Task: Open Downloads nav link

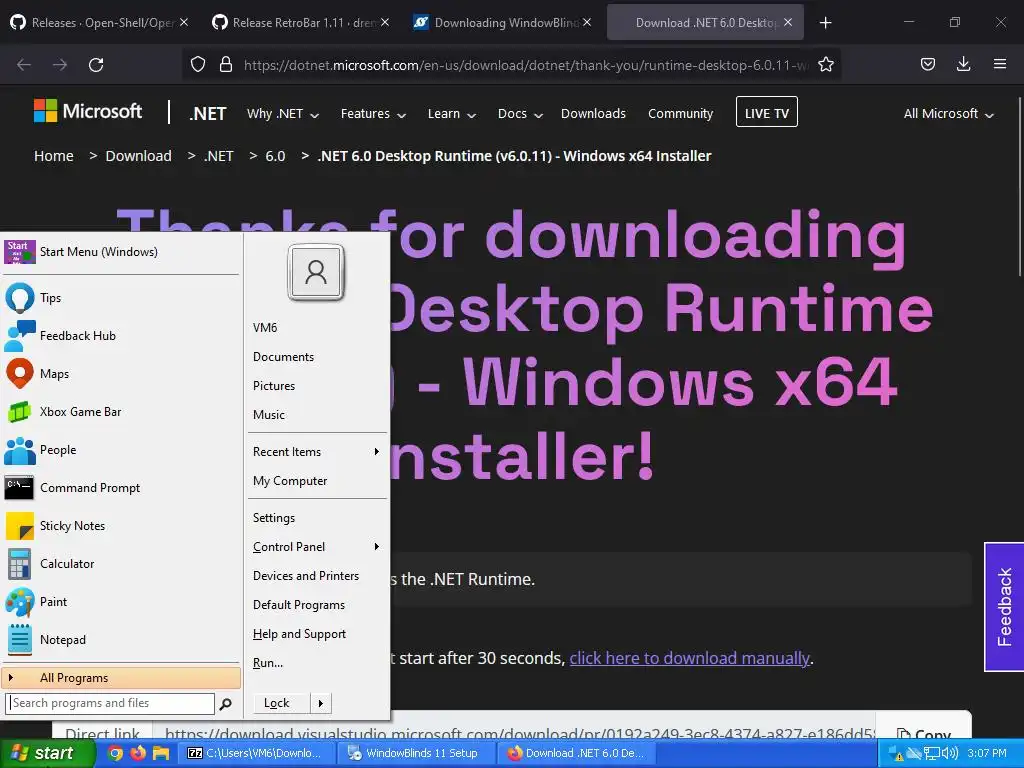Action: coord(593,114)
